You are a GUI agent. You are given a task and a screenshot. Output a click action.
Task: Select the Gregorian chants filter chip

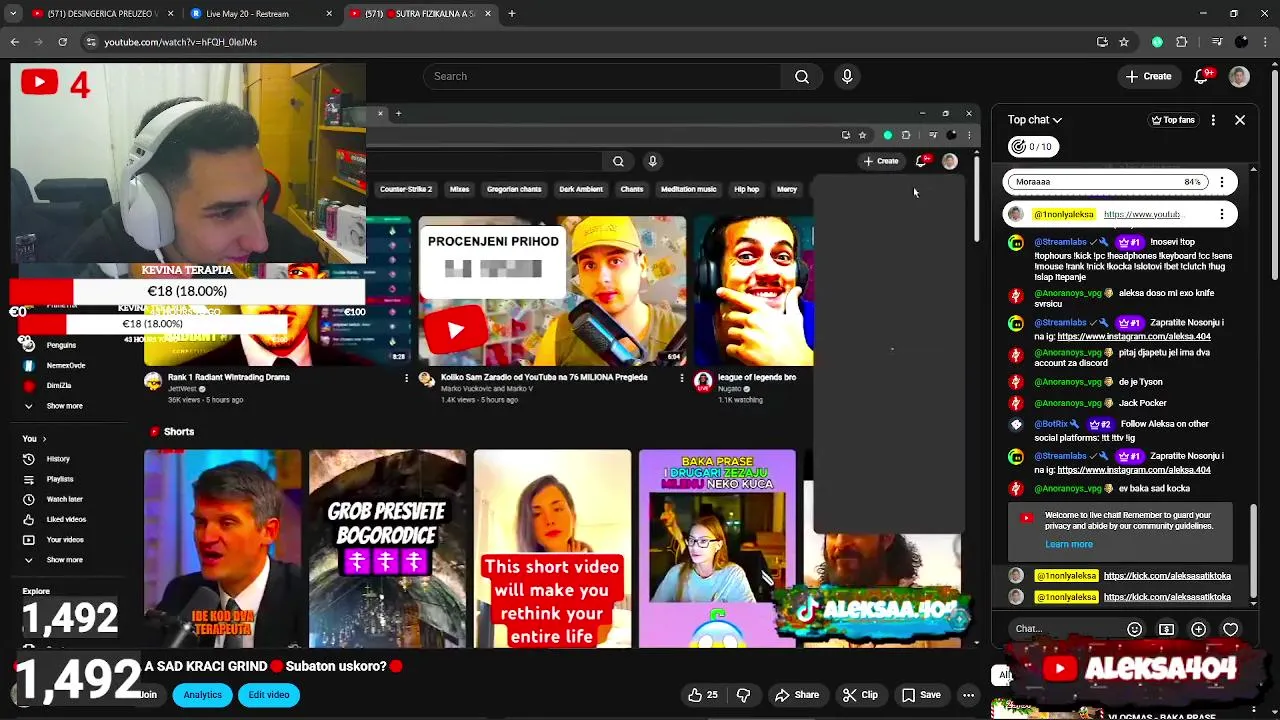[514, 189]
